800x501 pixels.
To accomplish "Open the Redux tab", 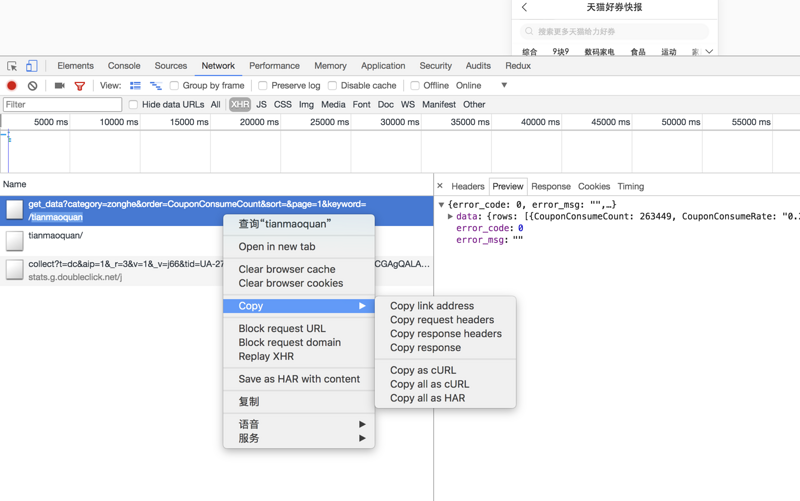I will [x=518, y=66].
